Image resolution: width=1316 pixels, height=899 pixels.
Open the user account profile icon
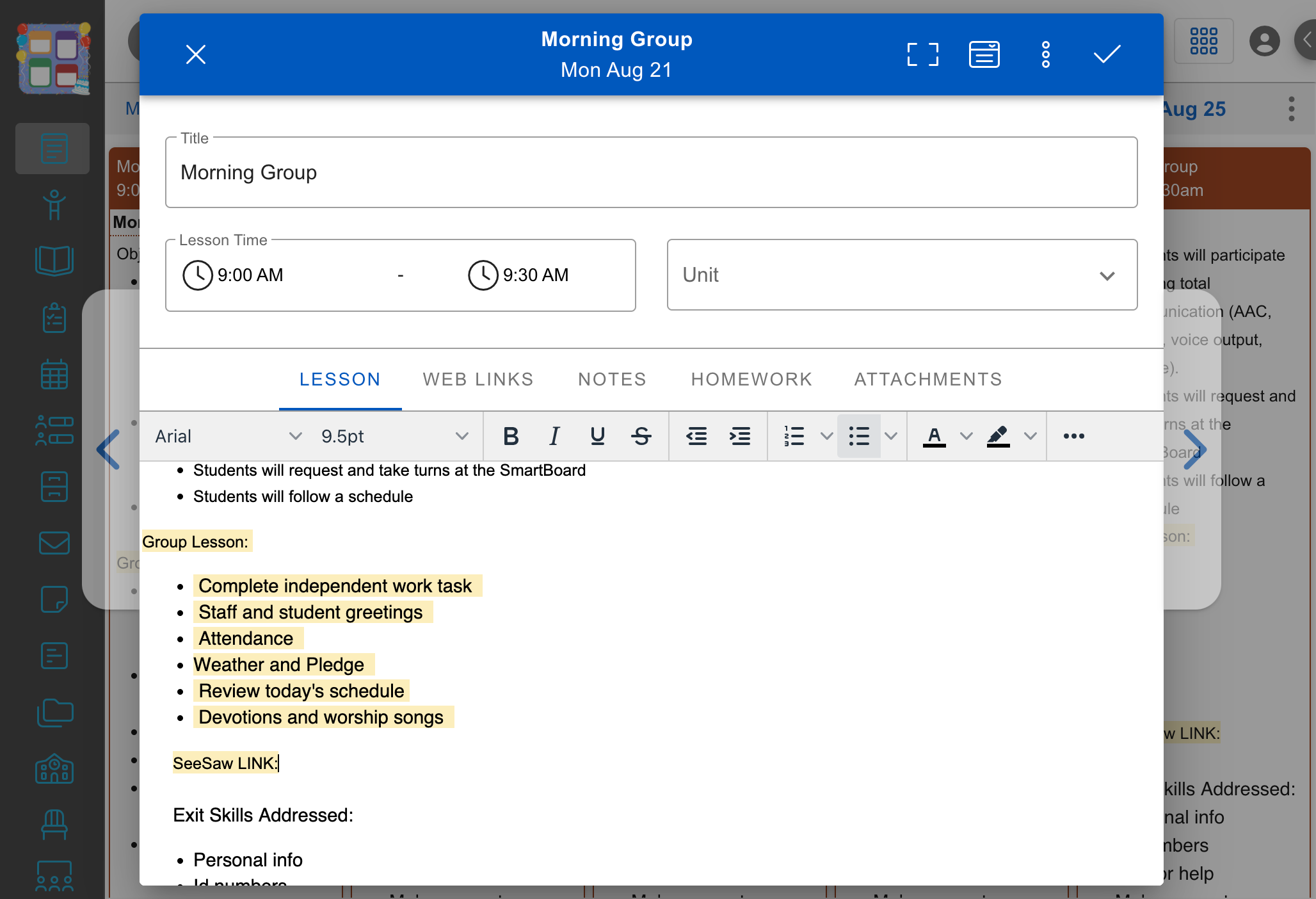pos(1264,42)
